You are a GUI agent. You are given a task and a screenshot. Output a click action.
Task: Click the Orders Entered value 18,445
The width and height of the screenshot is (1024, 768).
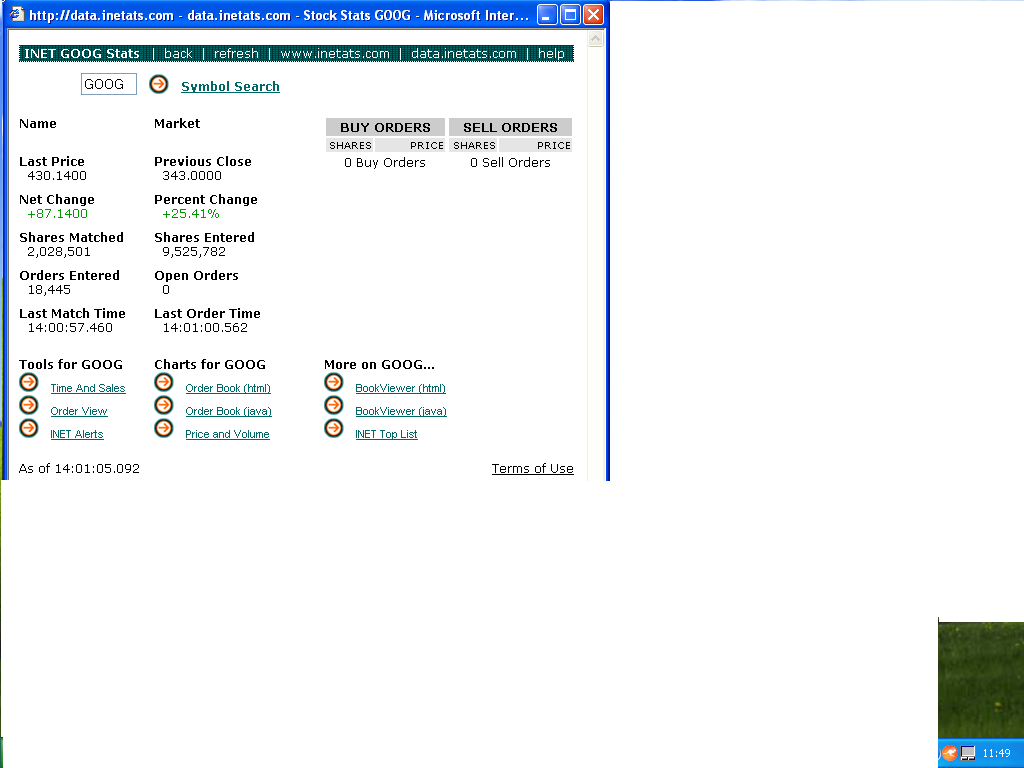pyautogui.click(x=49, y=289)
